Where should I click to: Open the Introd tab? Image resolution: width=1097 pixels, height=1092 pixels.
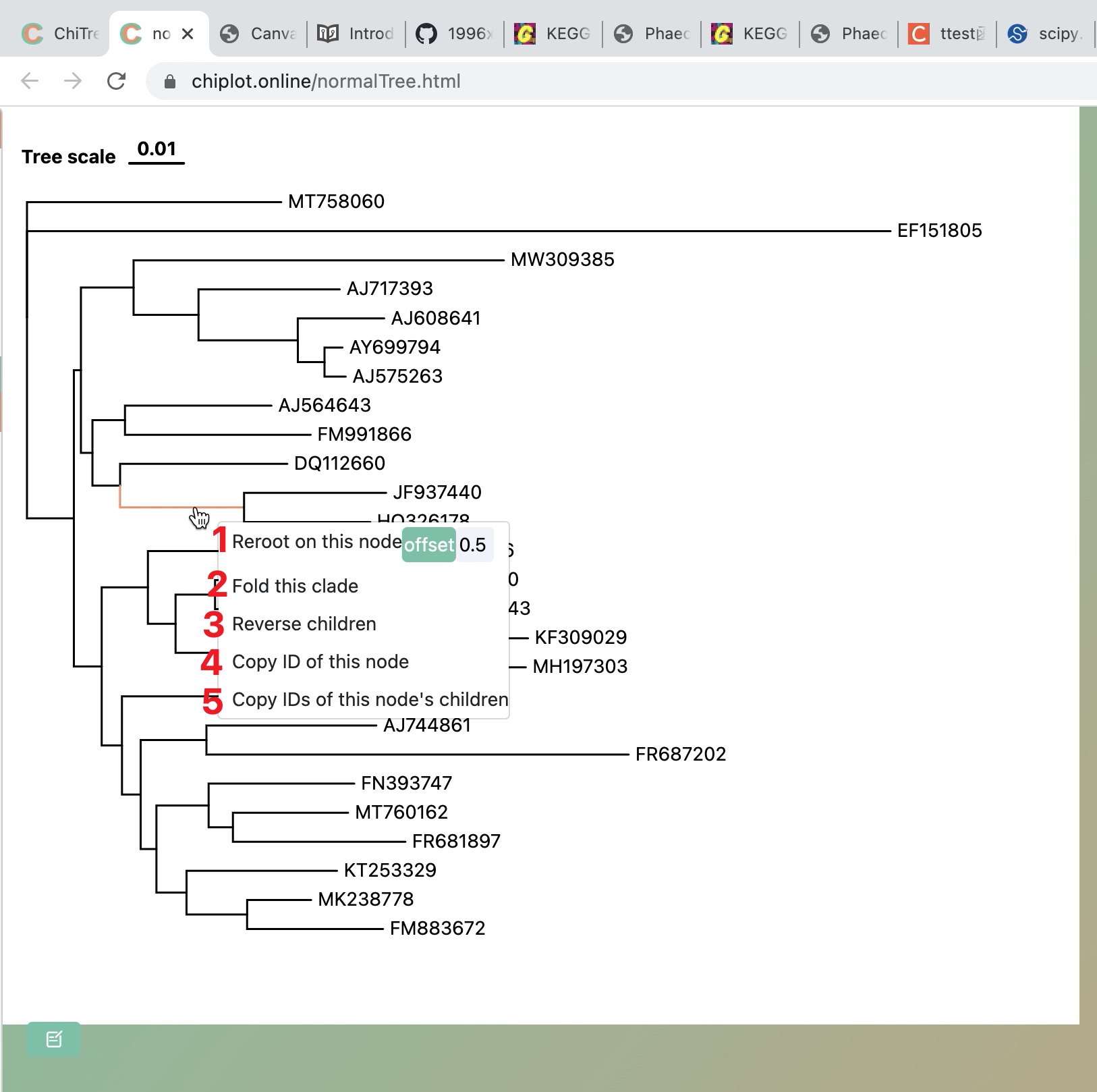(x=356, y=34)
